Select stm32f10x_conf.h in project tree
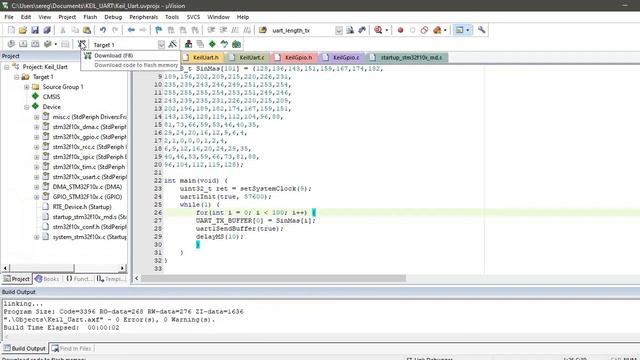The height and width of the screenshot is (360, 640). click(89, 227)
